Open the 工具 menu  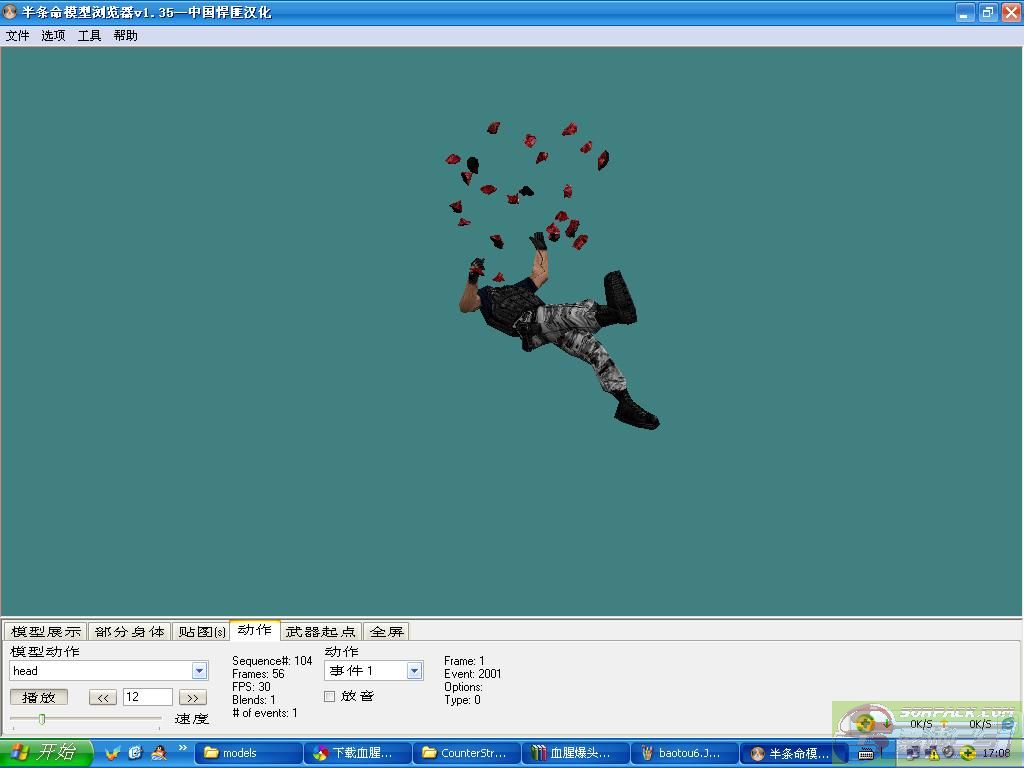pyautogui.click(x=90, y=35)
